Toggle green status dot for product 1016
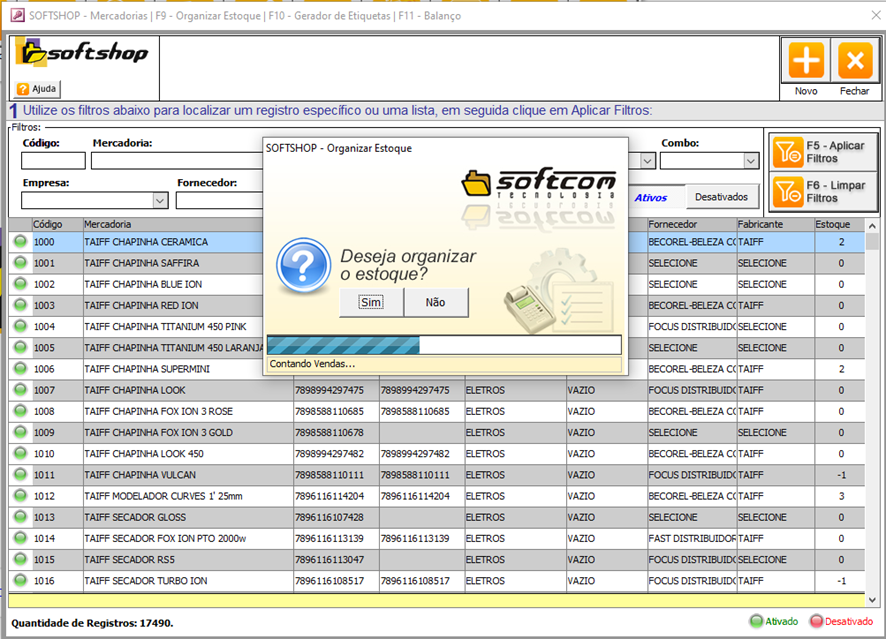The height and width of the screenshot is (639, 886). pos(20,581)
